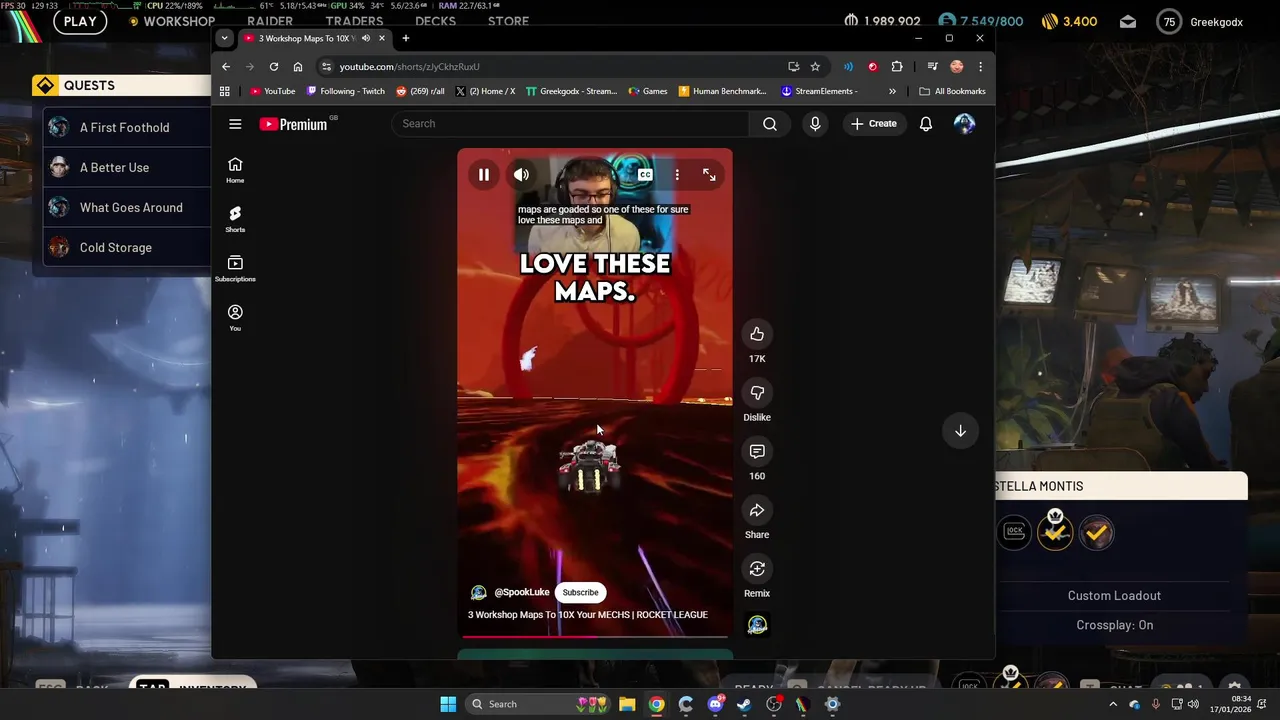Open the Chrome profile avatar
This screenshot has width=1280, height=720.
point(957,67)
